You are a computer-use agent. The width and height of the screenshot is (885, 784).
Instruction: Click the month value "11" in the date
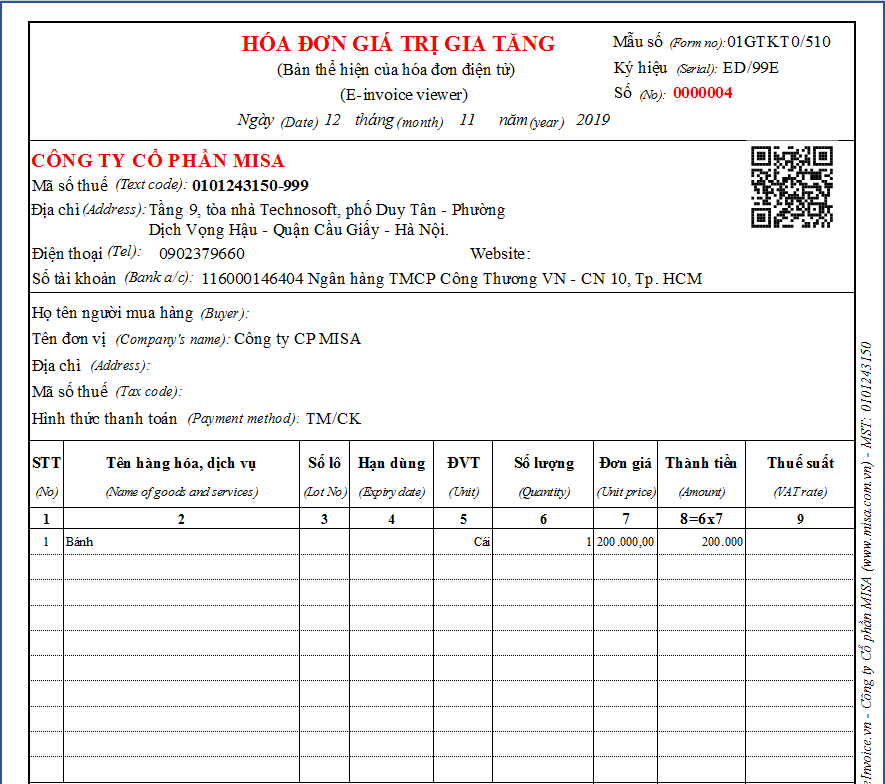pyautogui.click(x=467, y=120)
